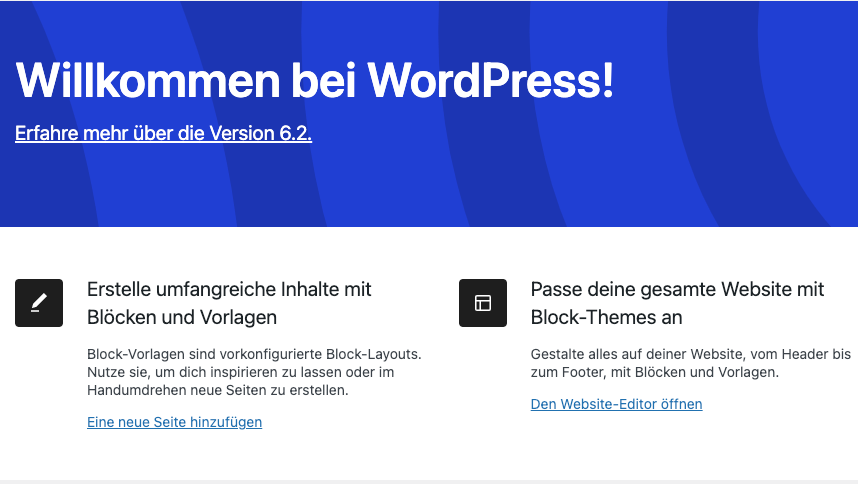Open the 'Erfahre mehr über die Version 6.2.' link

[163, 133]
